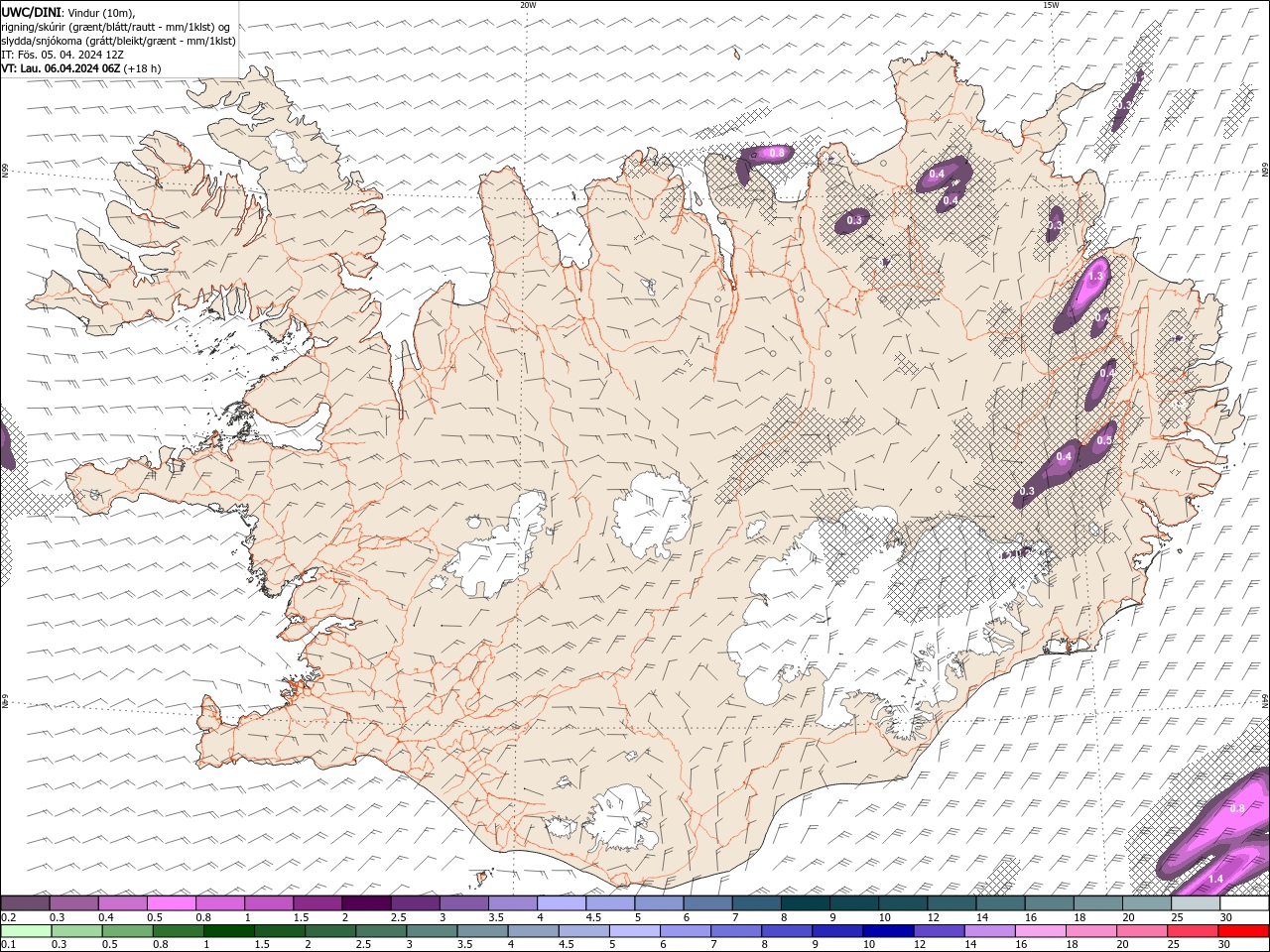This screenshot has height=952, width=1270.
Task: Click the UWC/DINI title text
Action: 31,11
